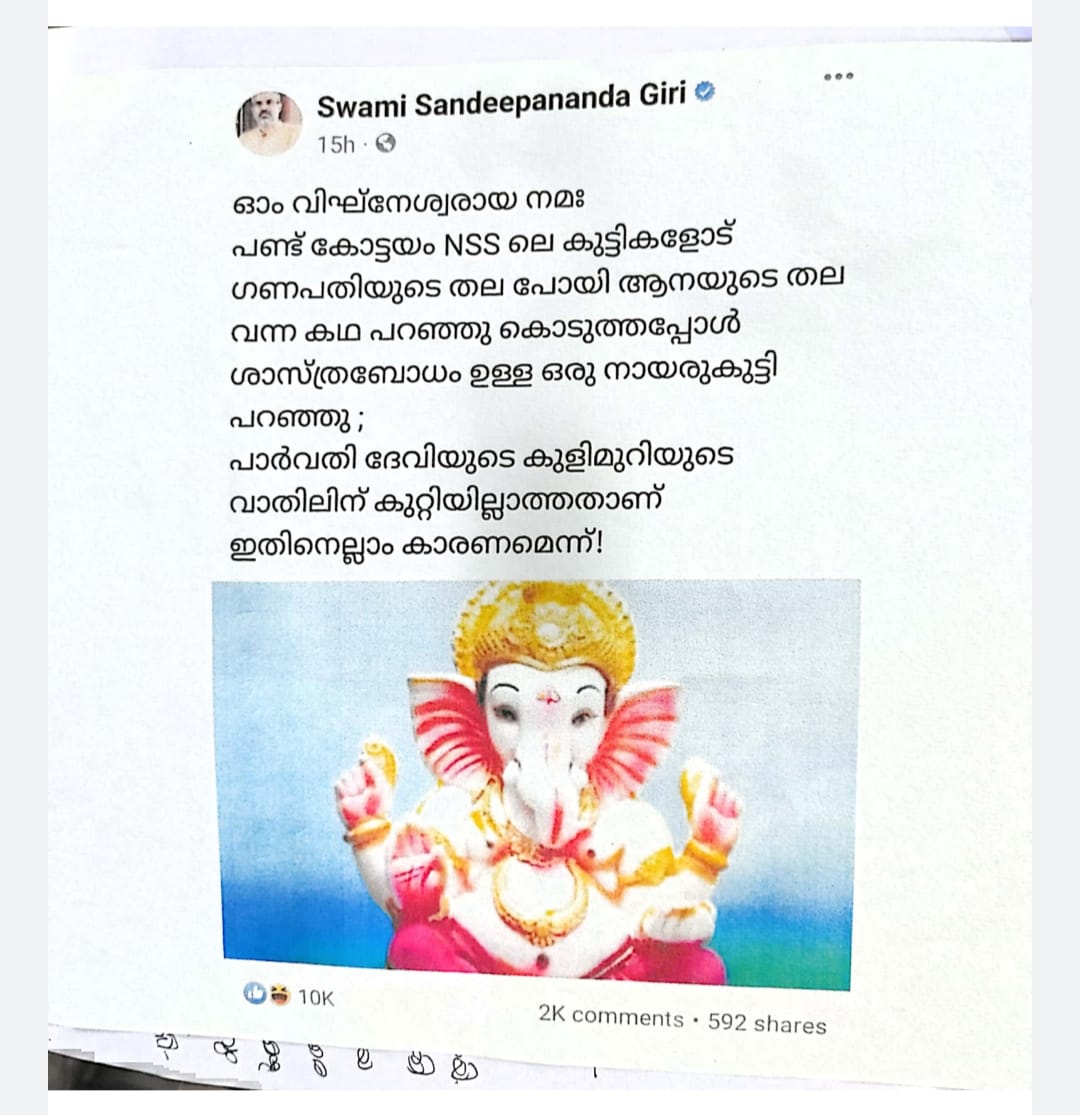Open the 592 shares link
This screenshot has width=1080, height=1115.
767,1023
